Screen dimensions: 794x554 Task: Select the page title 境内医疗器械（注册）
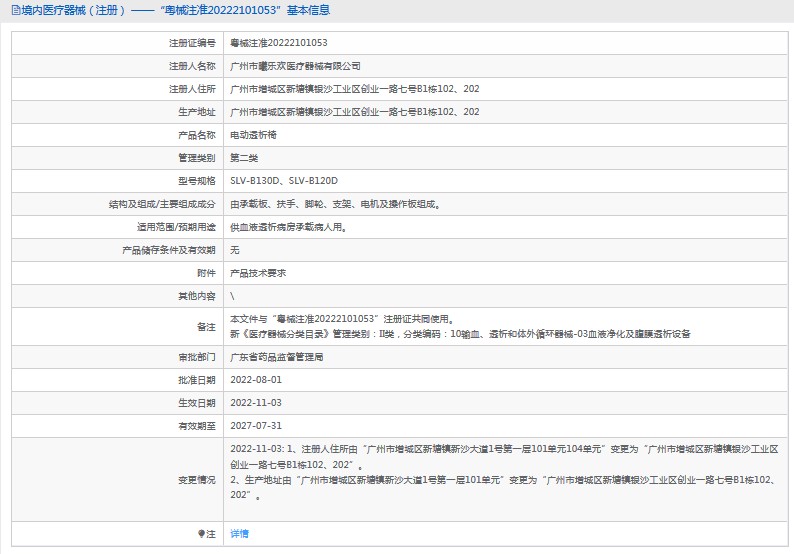(73, 10)
